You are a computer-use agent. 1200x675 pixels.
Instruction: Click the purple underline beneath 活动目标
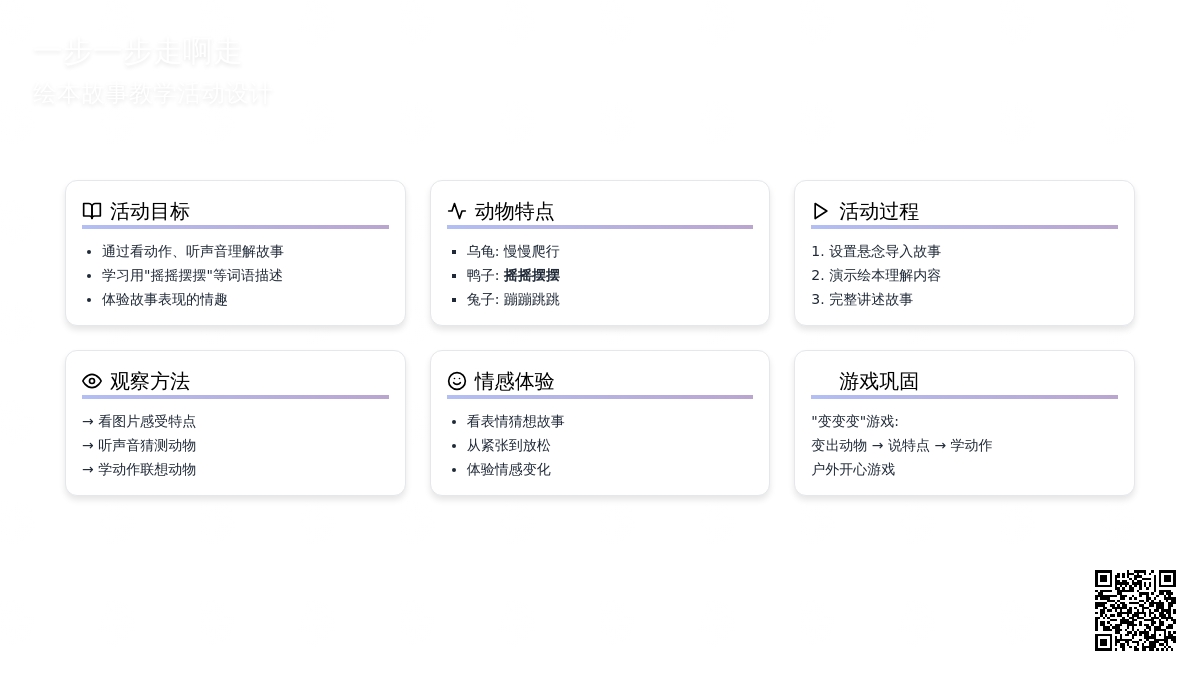click(235, 227)
